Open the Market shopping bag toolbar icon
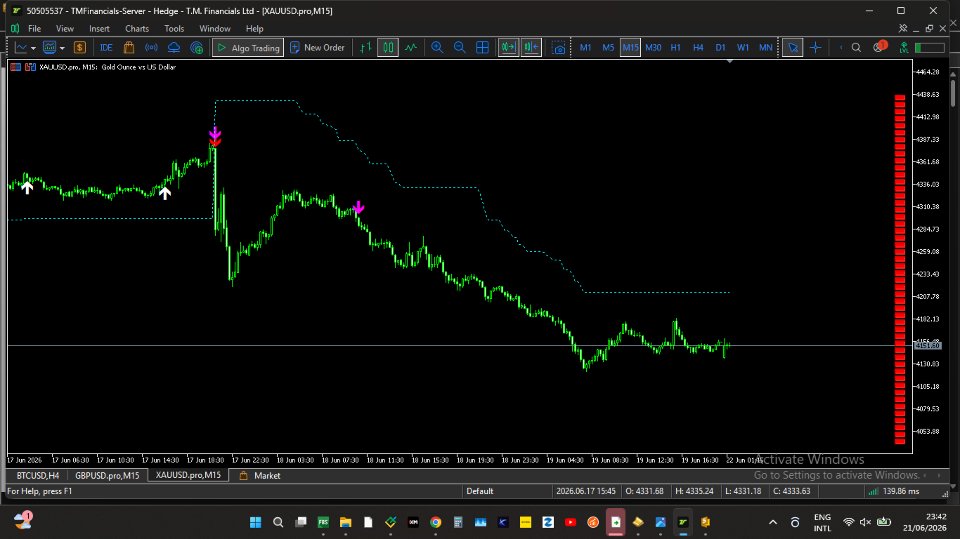960x539 pixels. tap(129, 47)
